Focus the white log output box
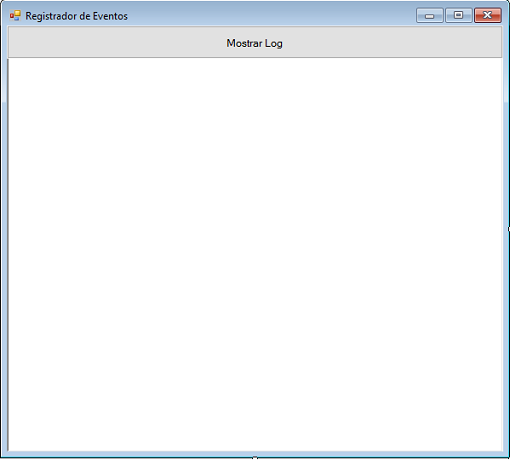Viewport: 510px width, 460px height. [255, 255]
